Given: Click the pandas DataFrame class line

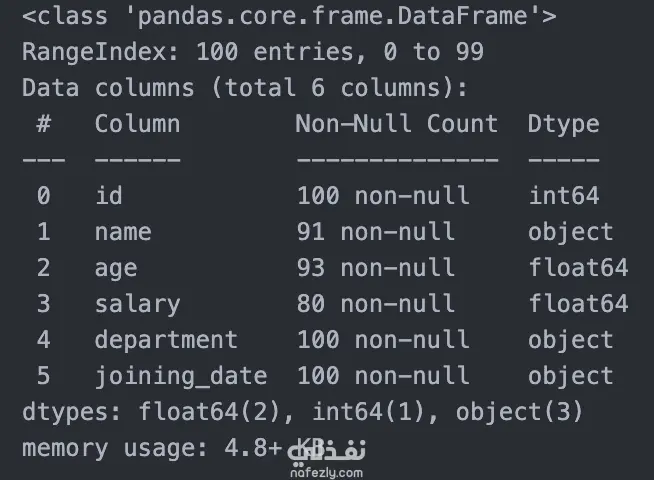Looking at the screenshot, I should (x=289, y=16).
